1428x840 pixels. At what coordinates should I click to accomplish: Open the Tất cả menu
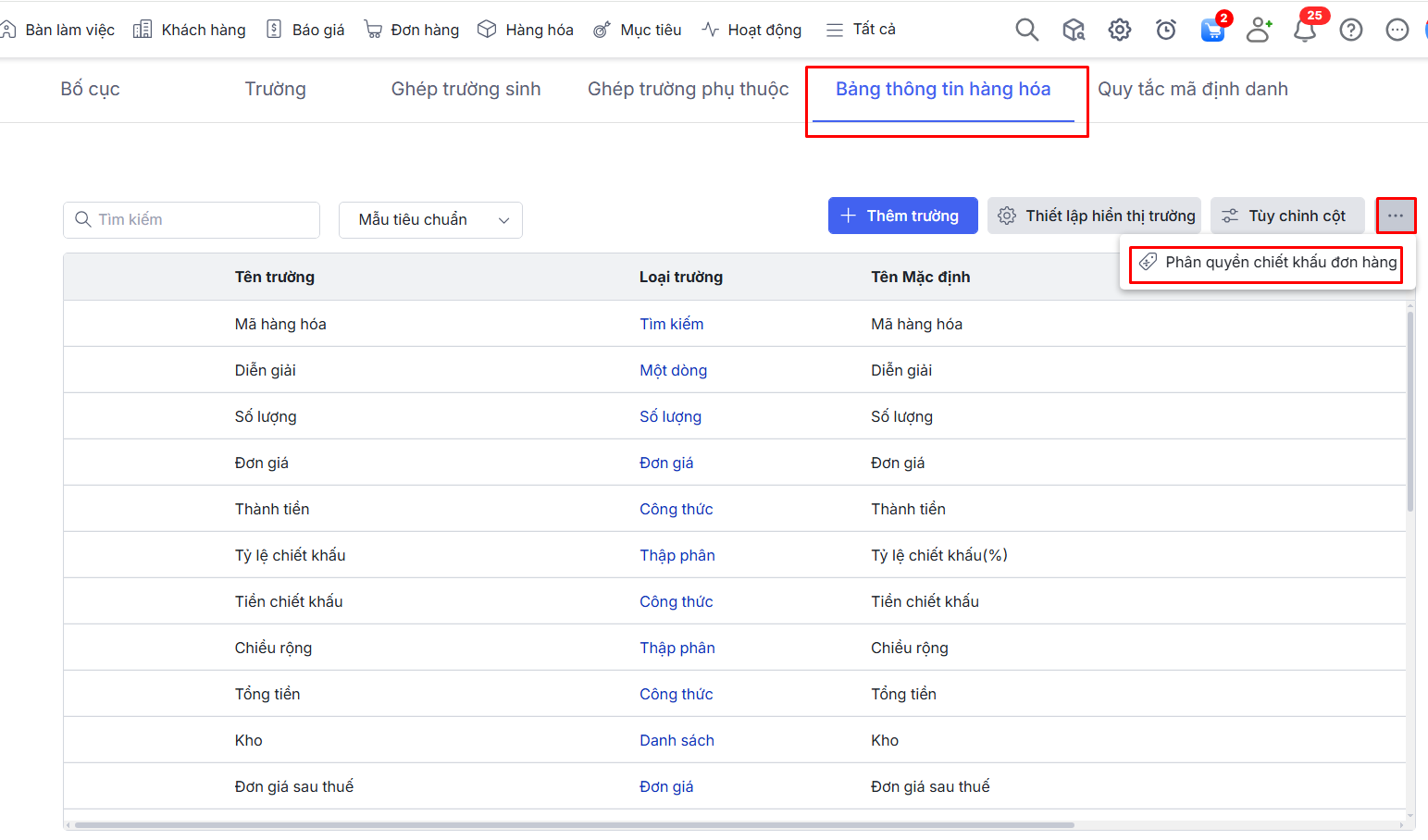tap(861, 30)
